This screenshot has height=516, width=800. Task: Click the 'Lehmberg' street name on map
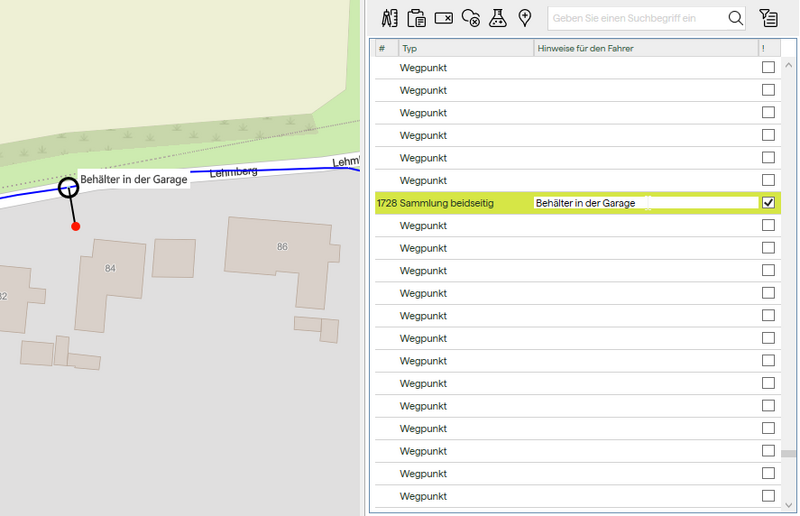[x=233, y=172]
